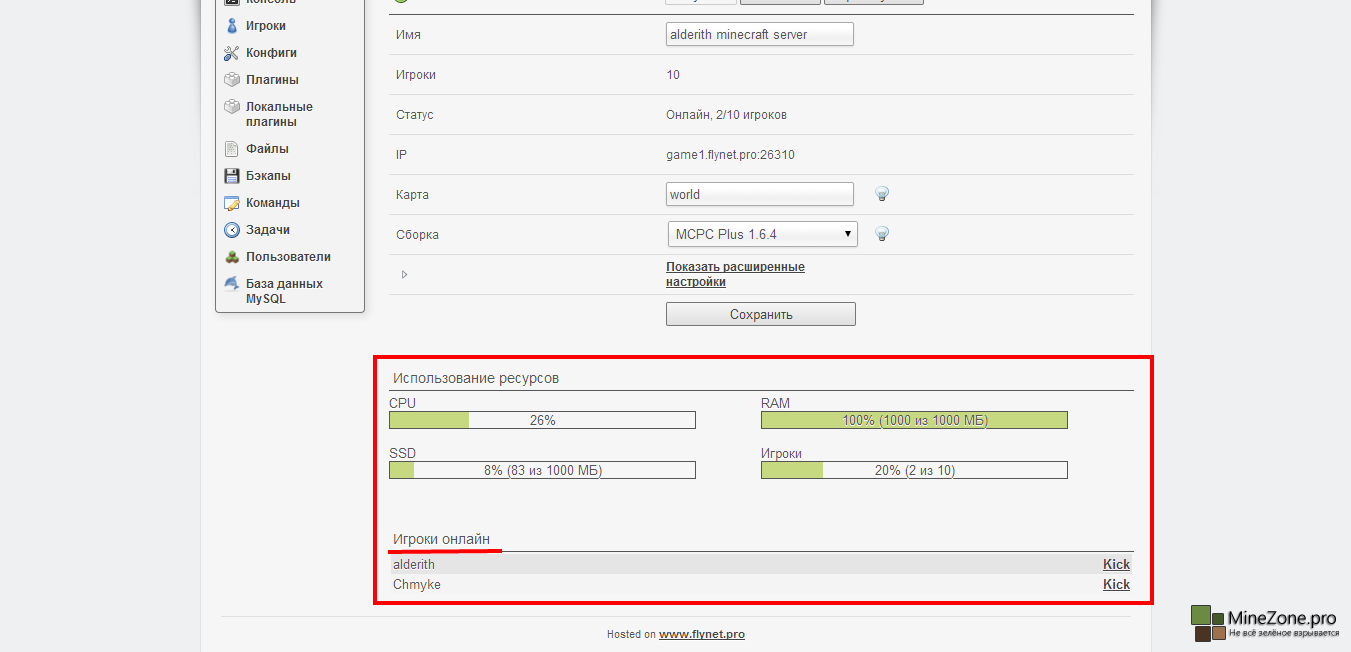Click the hint bulb next to Карта field

(882, 194)
